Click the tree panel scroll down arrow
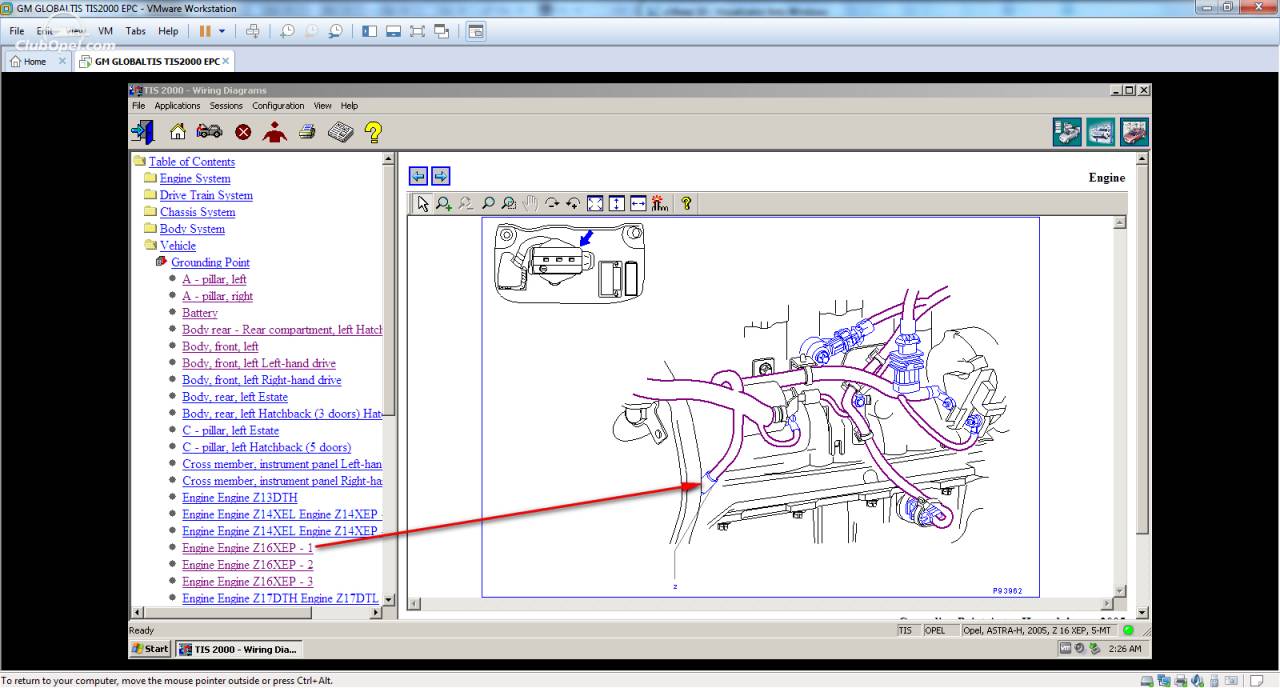This screenshot has height=688, width=1280. 389,599
